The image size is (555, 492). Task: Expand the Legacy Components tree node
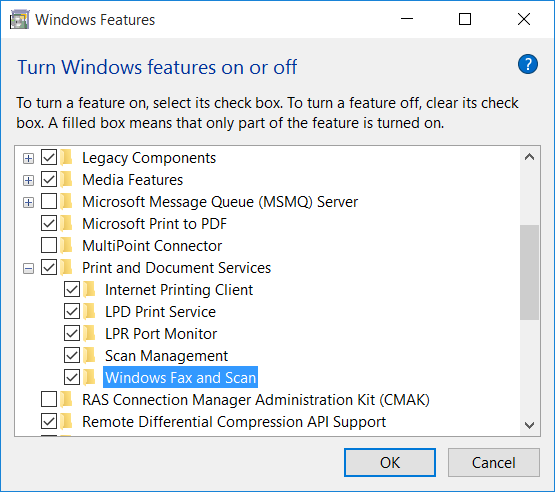pyautogui.click(x=28, y=158)
